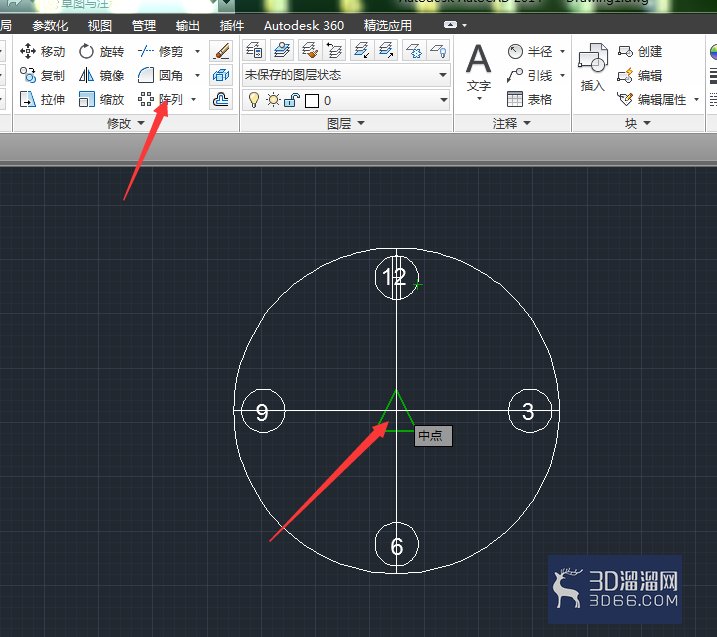
Task: Click the 创建 (Create) block button
Action: pos(640,51)
